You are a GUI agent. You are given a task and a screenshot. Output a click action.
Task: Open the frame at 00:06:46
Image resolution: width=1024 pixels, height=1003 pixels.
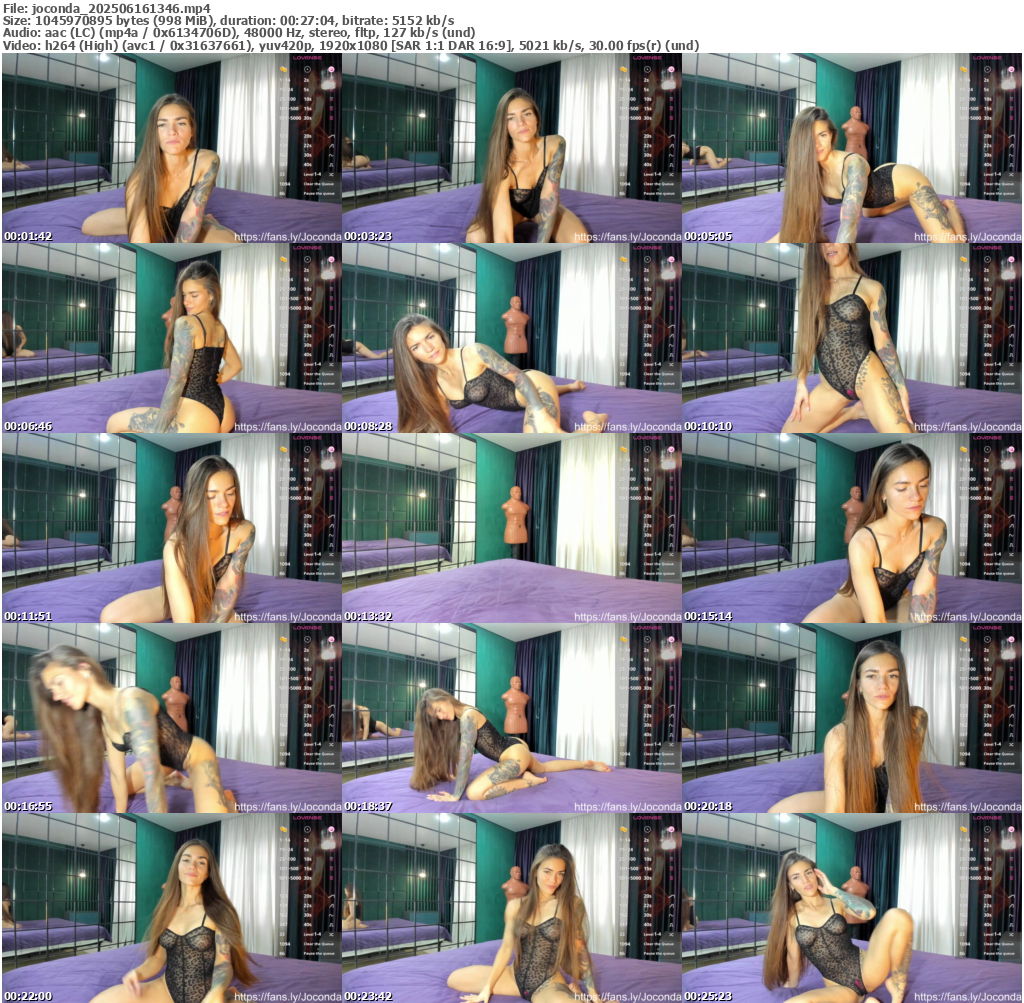172,338
